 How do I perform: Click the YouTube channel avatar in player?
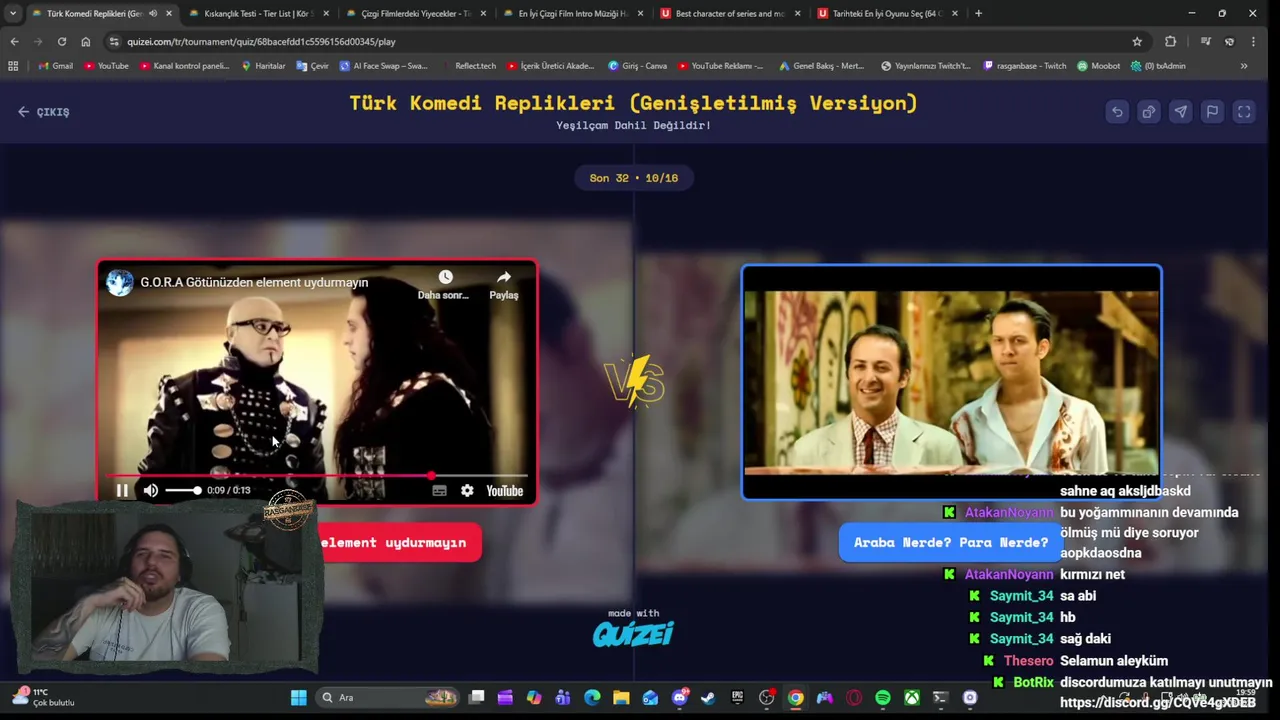[x=120, y=282]
